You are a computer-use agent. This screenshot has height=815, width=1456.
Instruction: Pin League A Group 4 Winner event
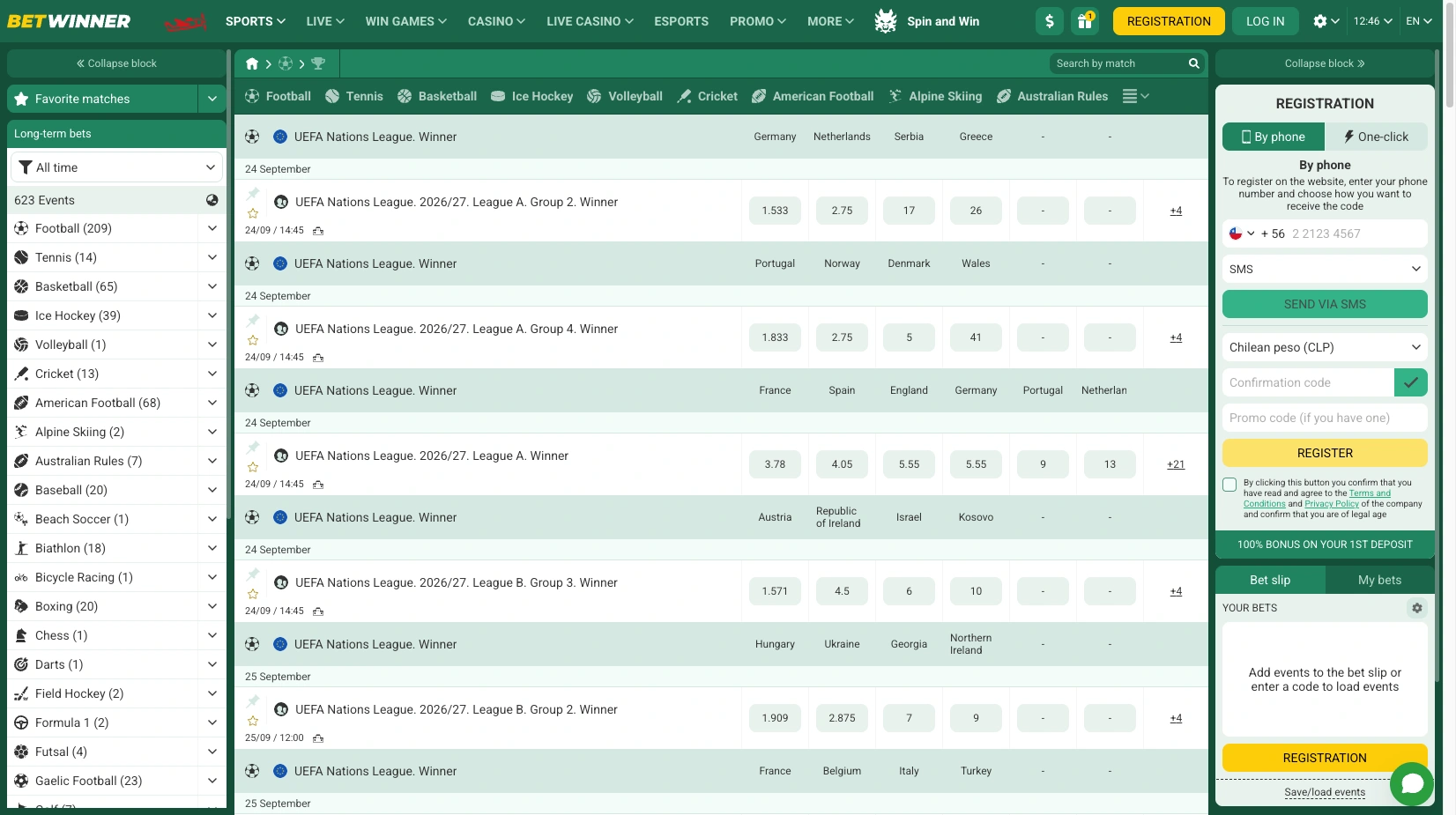click(253, 321)
